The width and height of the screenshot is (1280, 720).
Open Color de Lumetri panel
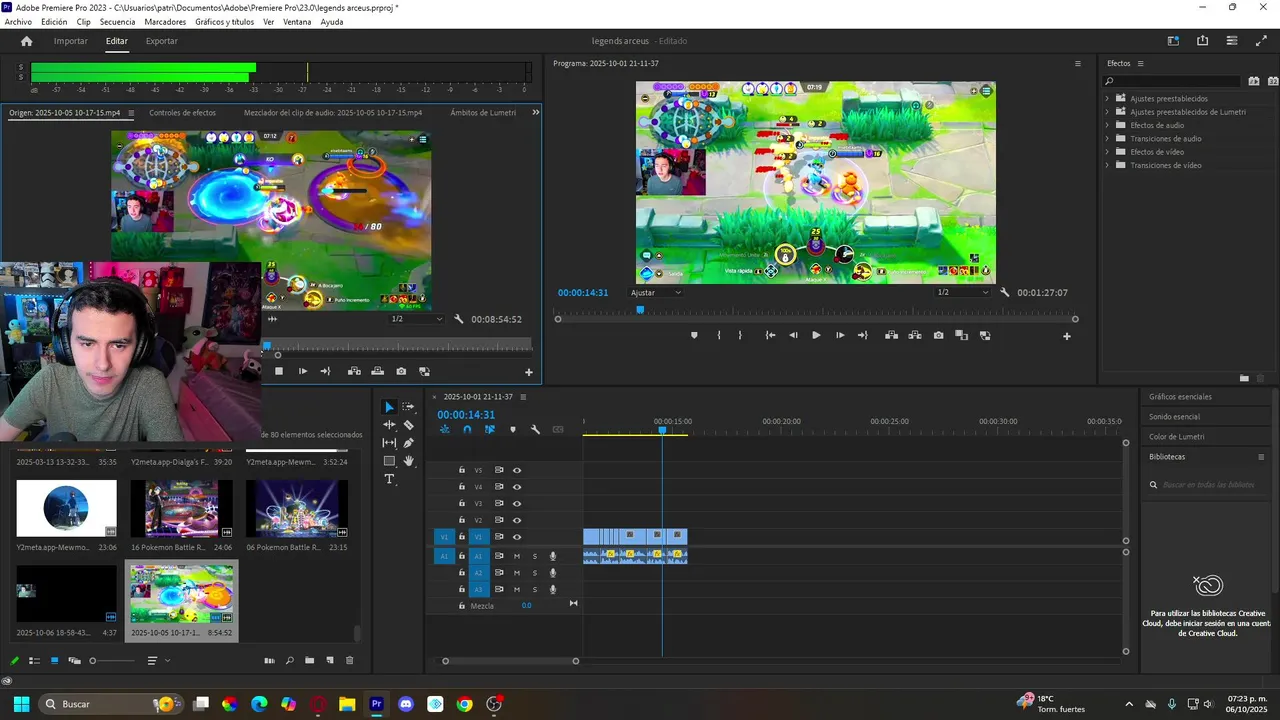coord(1176,437)
